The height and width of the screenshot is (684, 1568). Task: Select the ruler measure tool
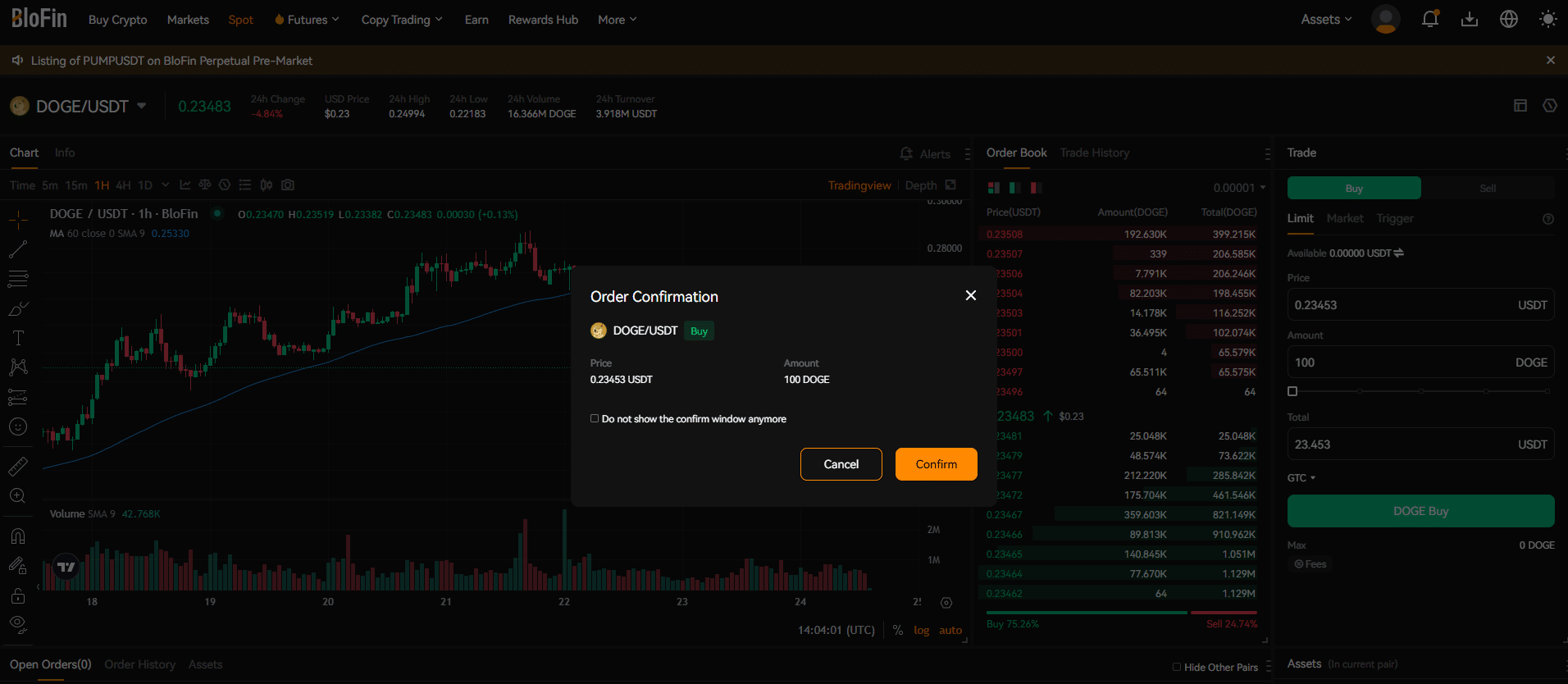[x=18, y=467]
